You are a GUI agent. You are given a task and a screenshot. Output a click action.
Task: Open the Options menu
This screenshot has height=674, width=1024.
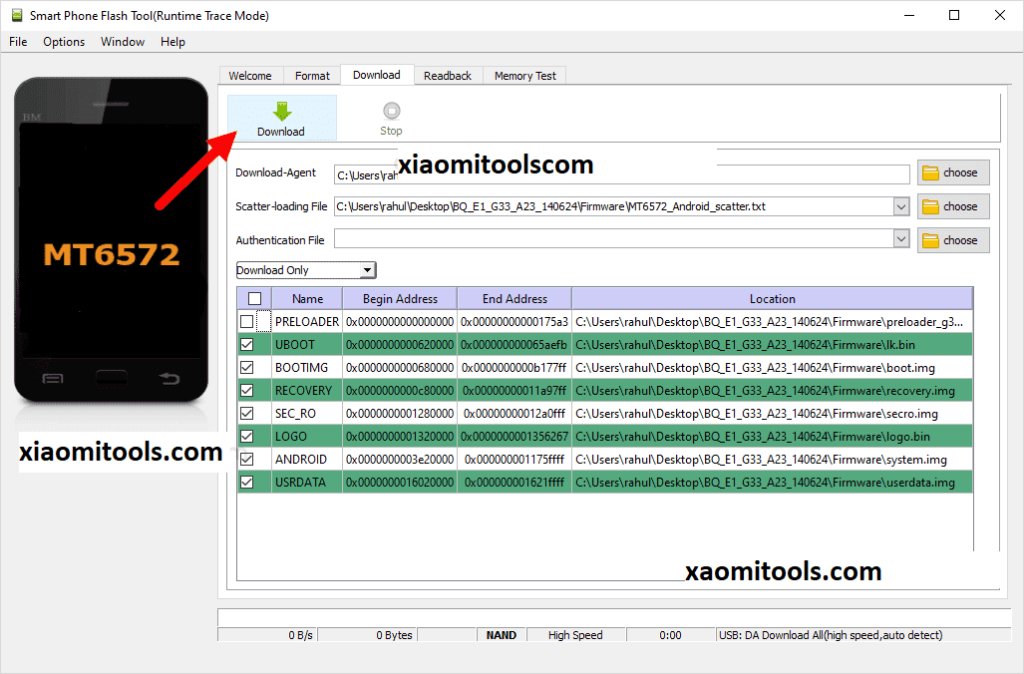(64, 42)
